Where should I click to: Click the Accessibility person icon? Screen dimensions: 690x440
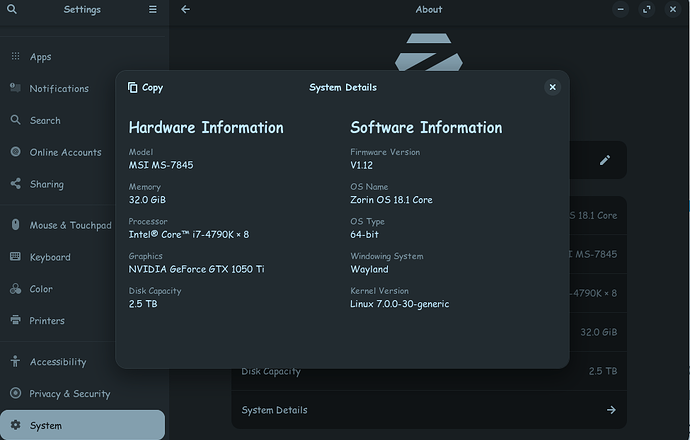pyautogui.click(x=15, y=361)
